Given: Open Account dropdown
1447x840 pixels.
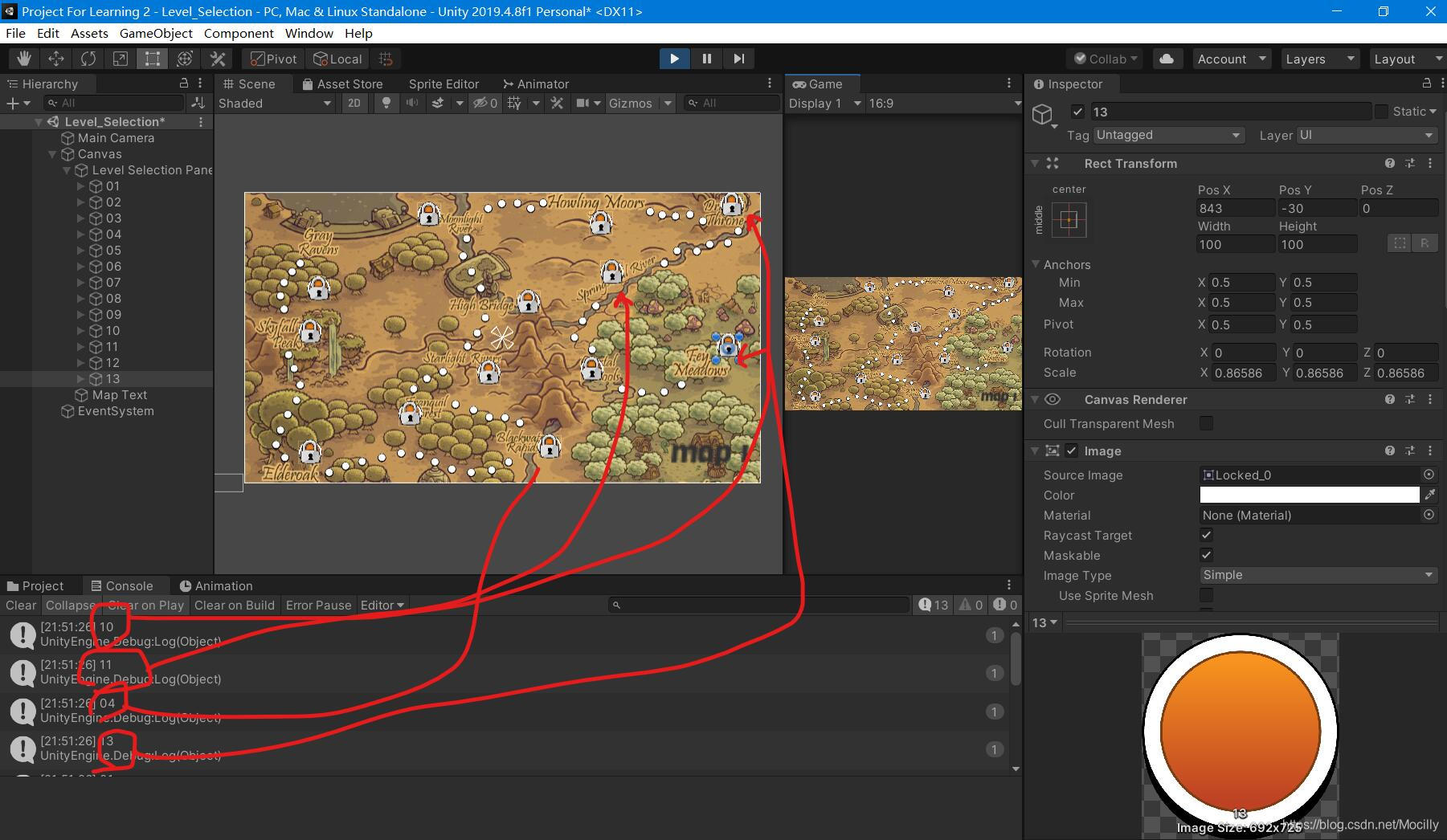Looking at the screenshot, I should tap(1231, 59).
